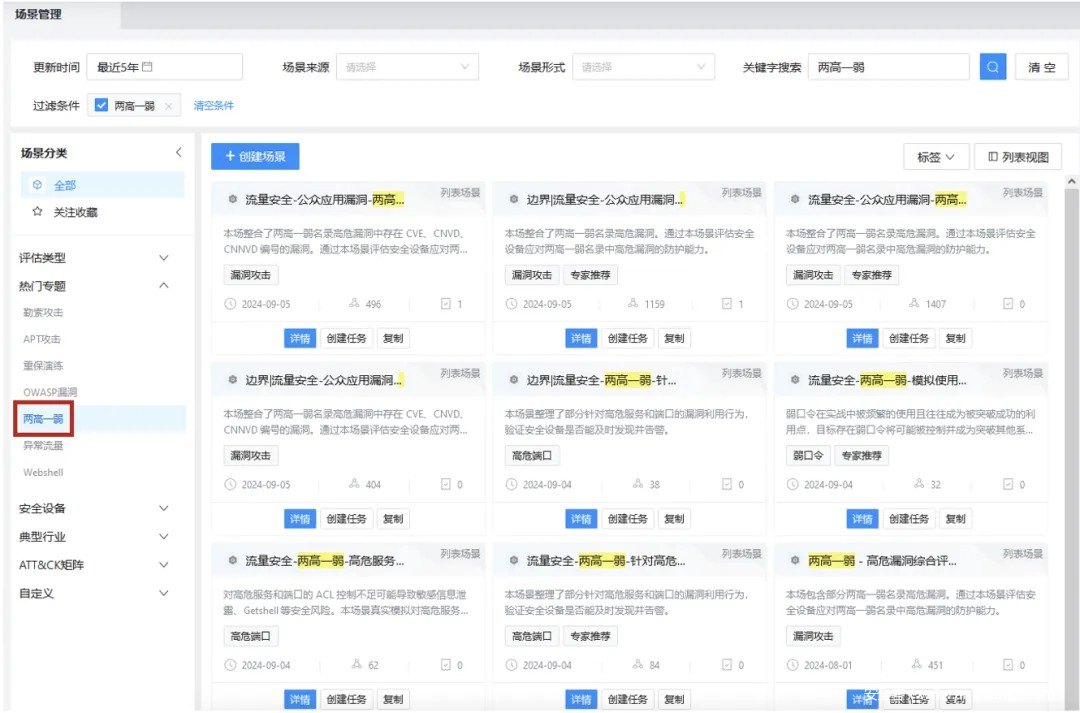
Task: Open the 标签 dropdown
Action: pos(936,157)
